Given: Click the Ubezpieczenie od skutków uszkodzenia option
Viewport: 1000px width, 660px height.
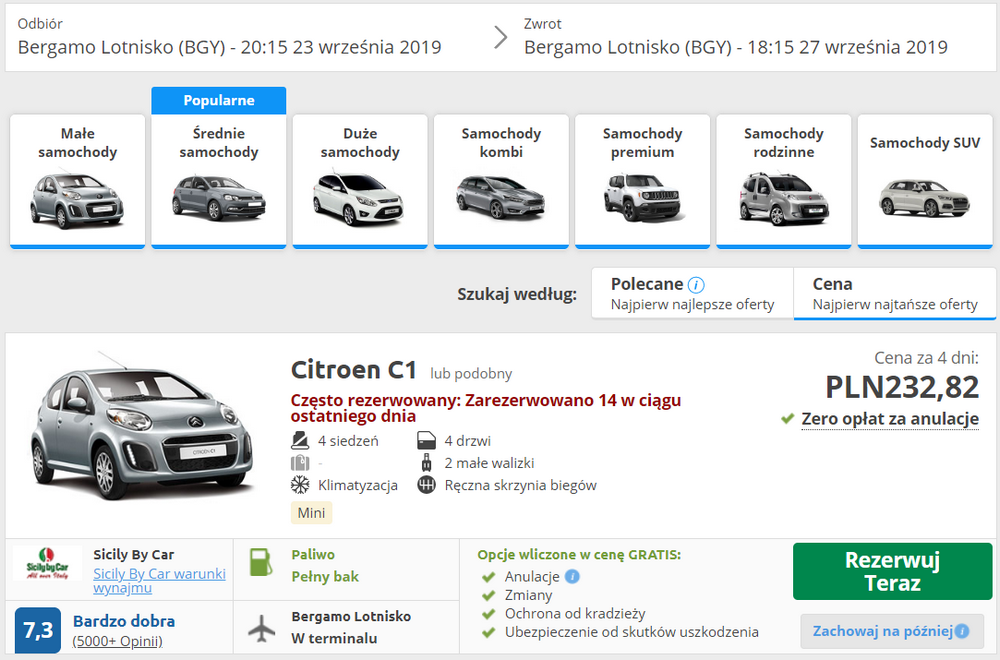Looking at the screenshot, I should pos(631,632).
